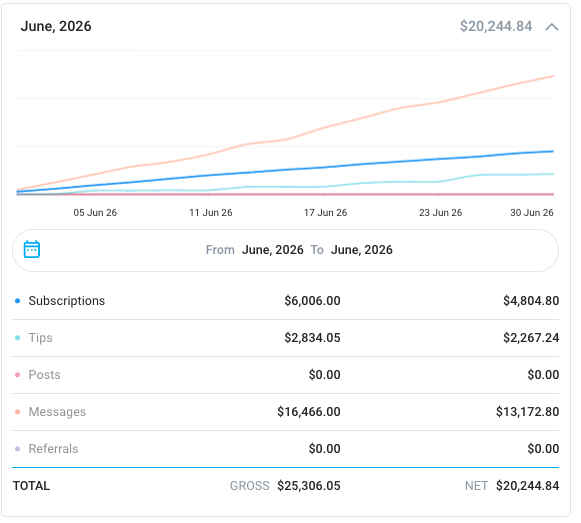581x523 pixels.
Task: Click the 11 Jun 26 axis label
Action: [x=211, y=213]
